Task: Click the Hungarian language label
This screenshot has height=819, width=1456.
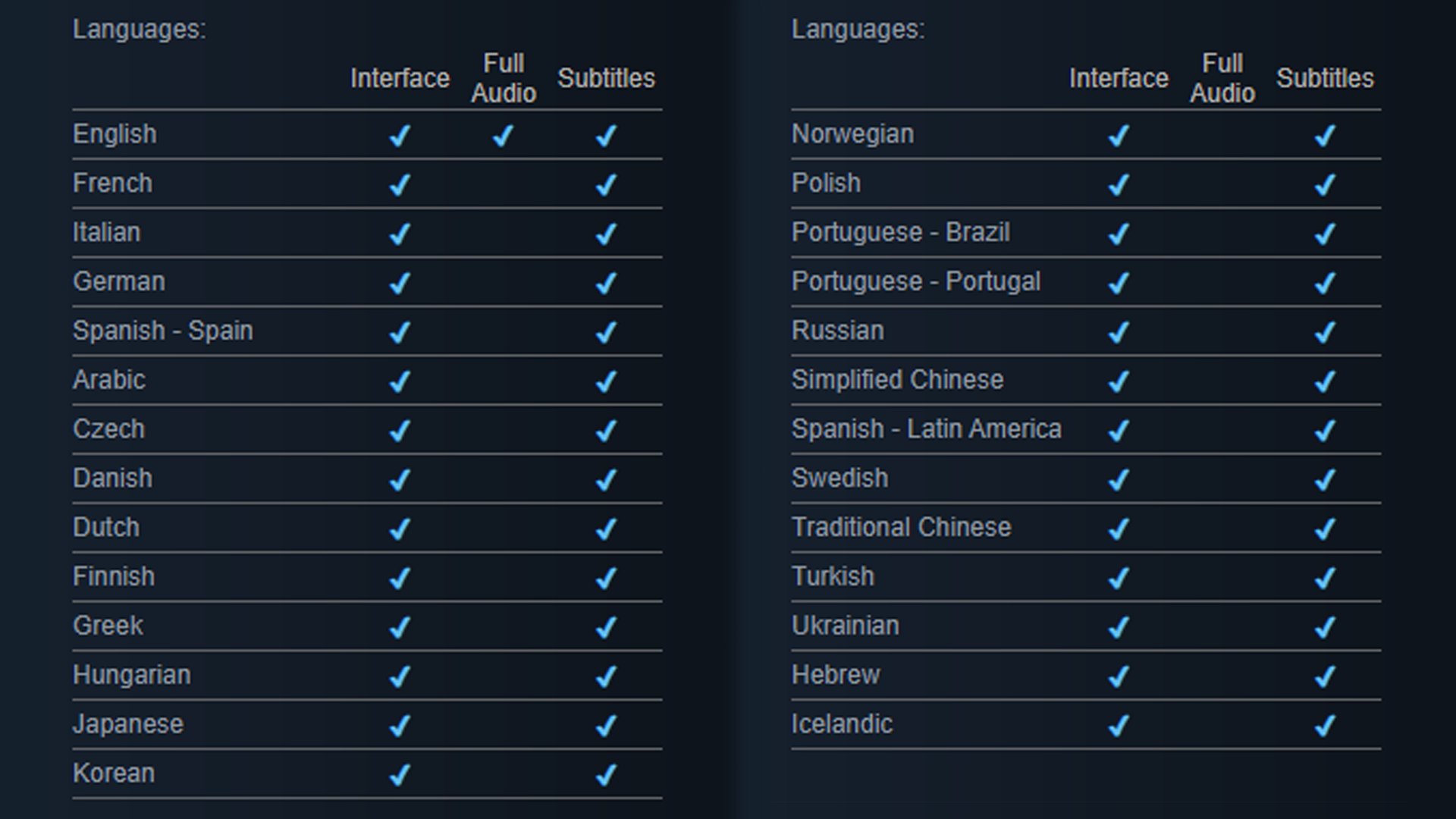Action: (x=132, y=675)
